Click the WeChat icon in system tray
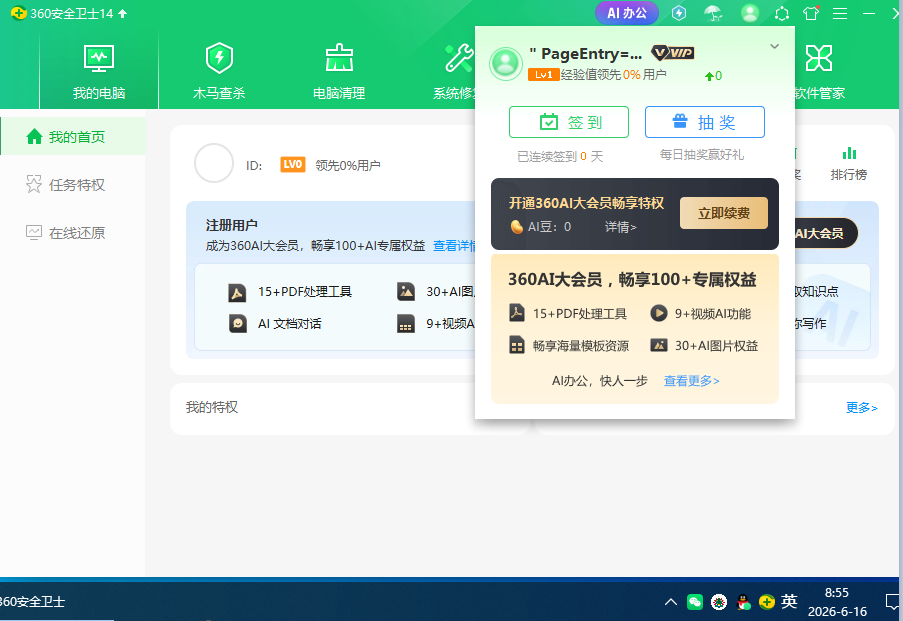Viewport: 903px width, 621px height. (695, 602)
